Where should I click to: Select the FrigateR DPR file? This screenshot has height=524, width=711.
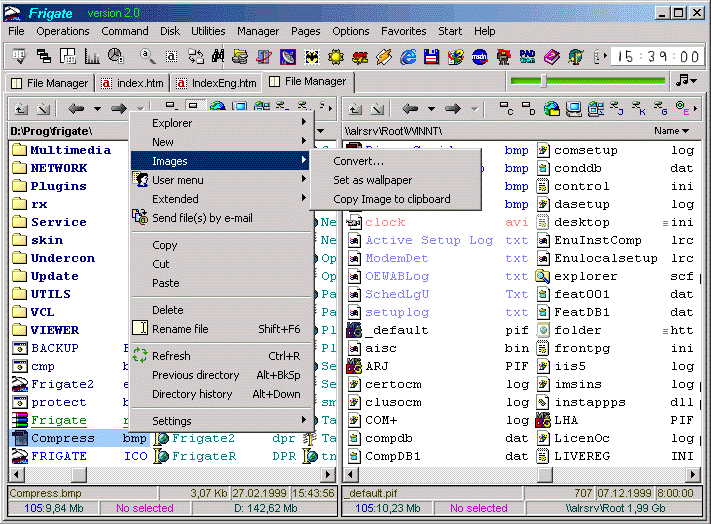click(x=225, y=456)
